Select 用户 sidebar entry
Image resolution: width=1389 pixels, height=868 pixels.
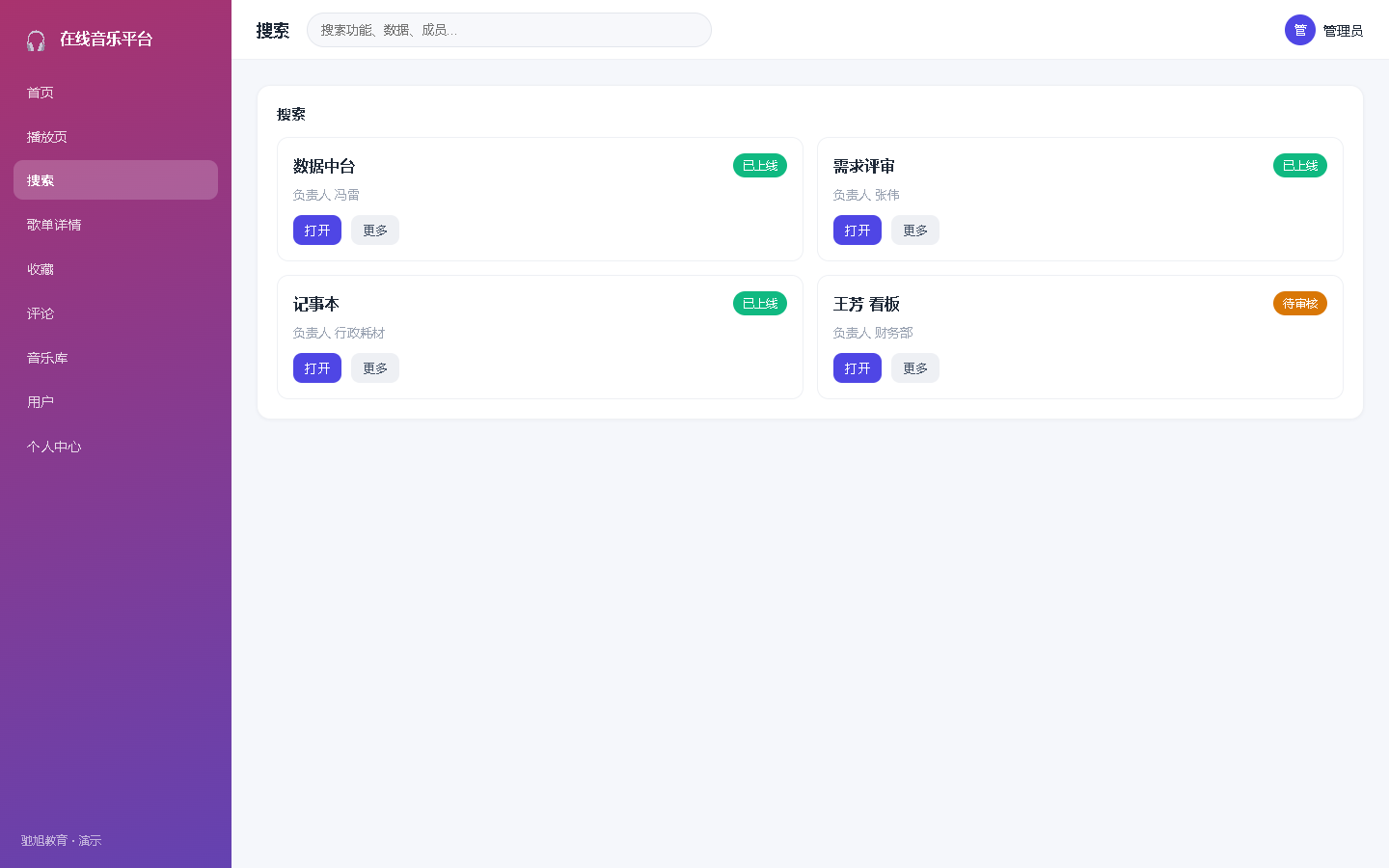coord(116,402)
